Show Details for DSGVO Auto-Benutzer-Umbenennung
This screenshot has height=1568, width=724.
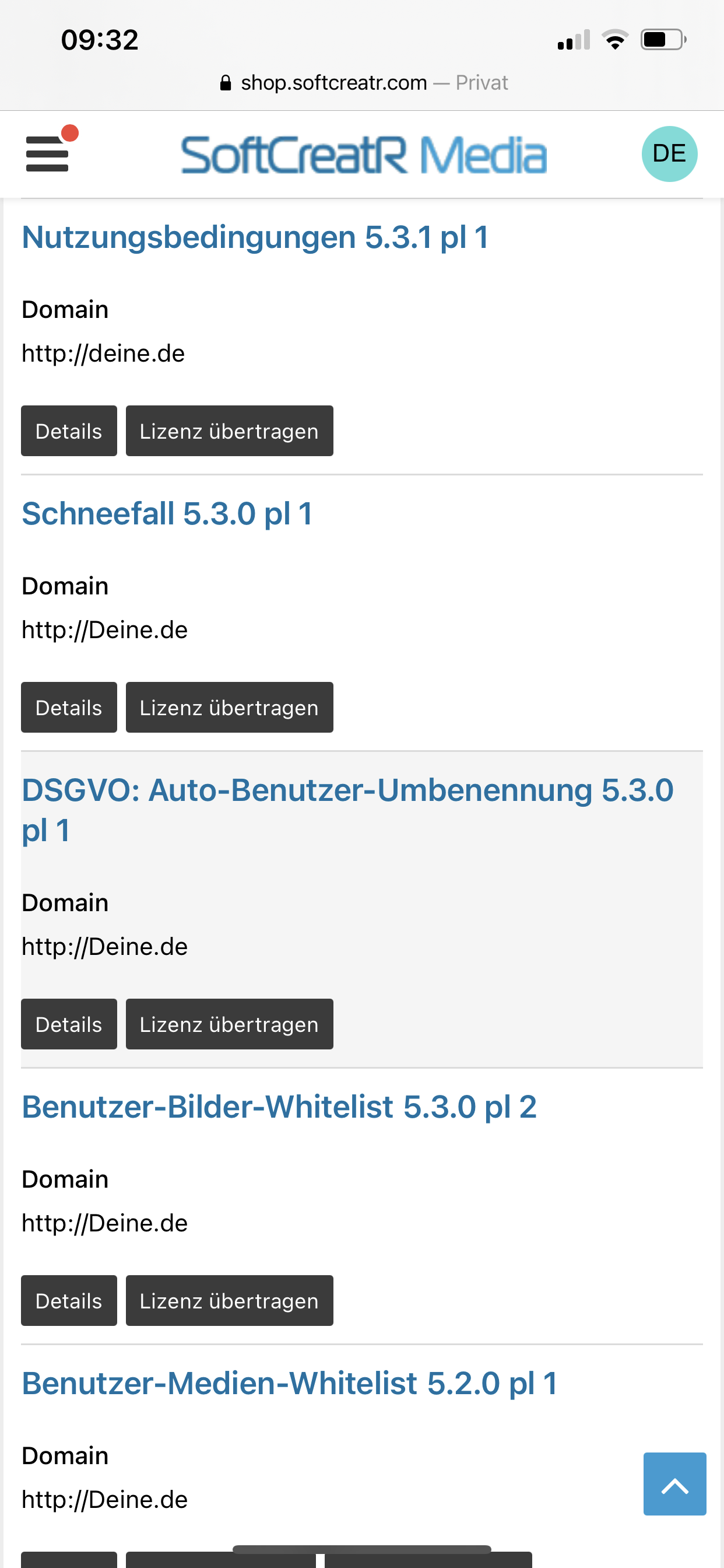[x=69, y=1024]
